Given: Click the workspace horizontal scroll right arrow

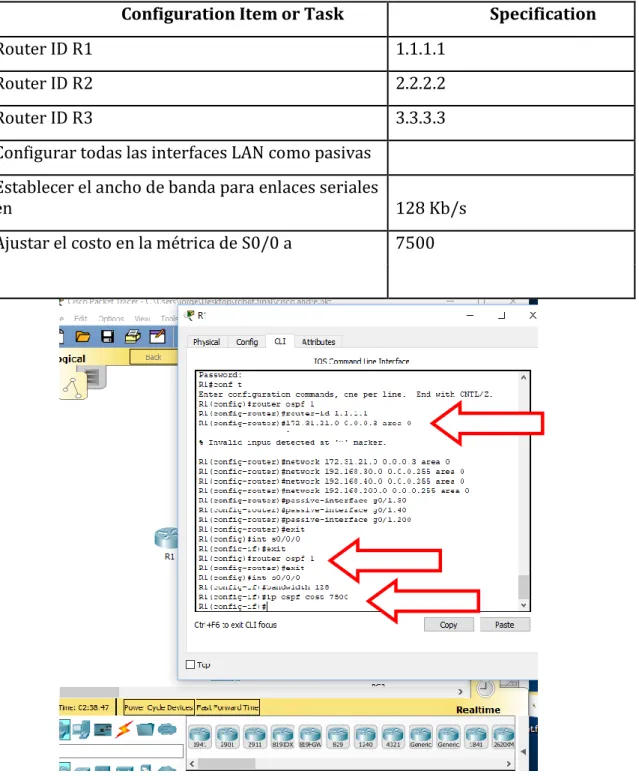Looking at the screenshot, I should coord(460,692).
